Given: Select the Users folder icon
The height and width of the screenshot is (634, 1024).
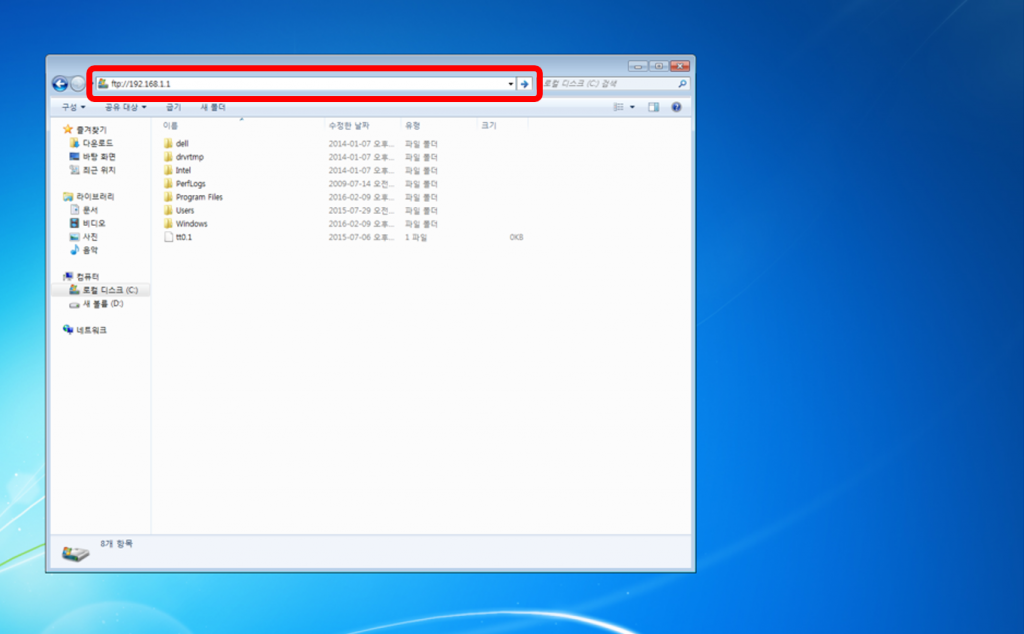Looking at the screenshot, I should click(x=168, y=210).
